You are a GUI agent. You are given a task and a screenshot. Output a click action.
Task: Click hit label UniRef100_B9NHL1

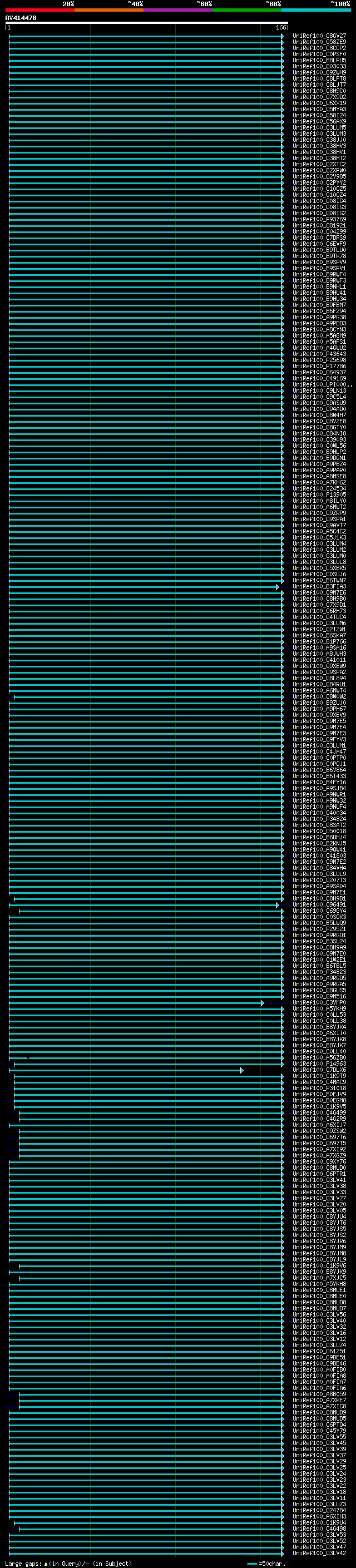coord(319,286)
